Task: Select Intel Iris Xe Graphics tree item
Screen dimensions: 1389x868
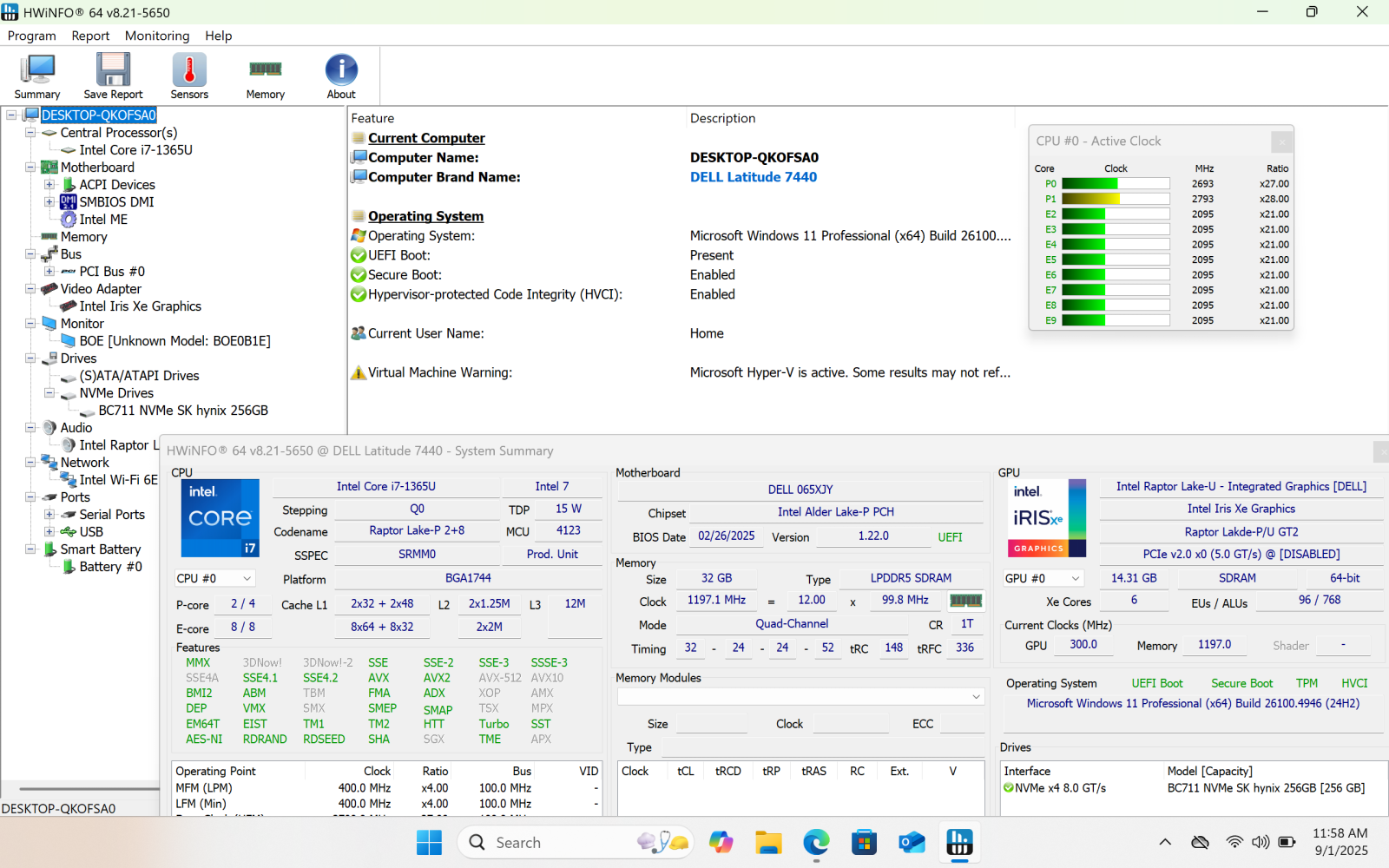Action: [140, 306]
